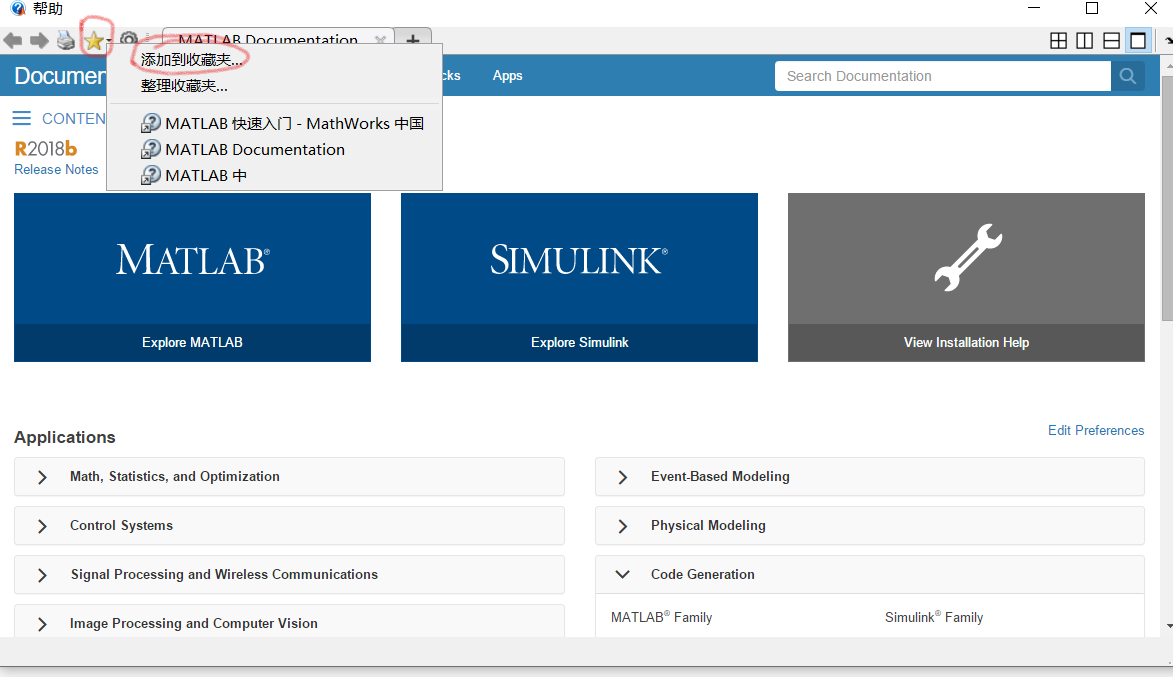Viewport: 1173px width, 677px height.
Task: Switch to four-pane grid layout
Action: [x=1059, y=40]
